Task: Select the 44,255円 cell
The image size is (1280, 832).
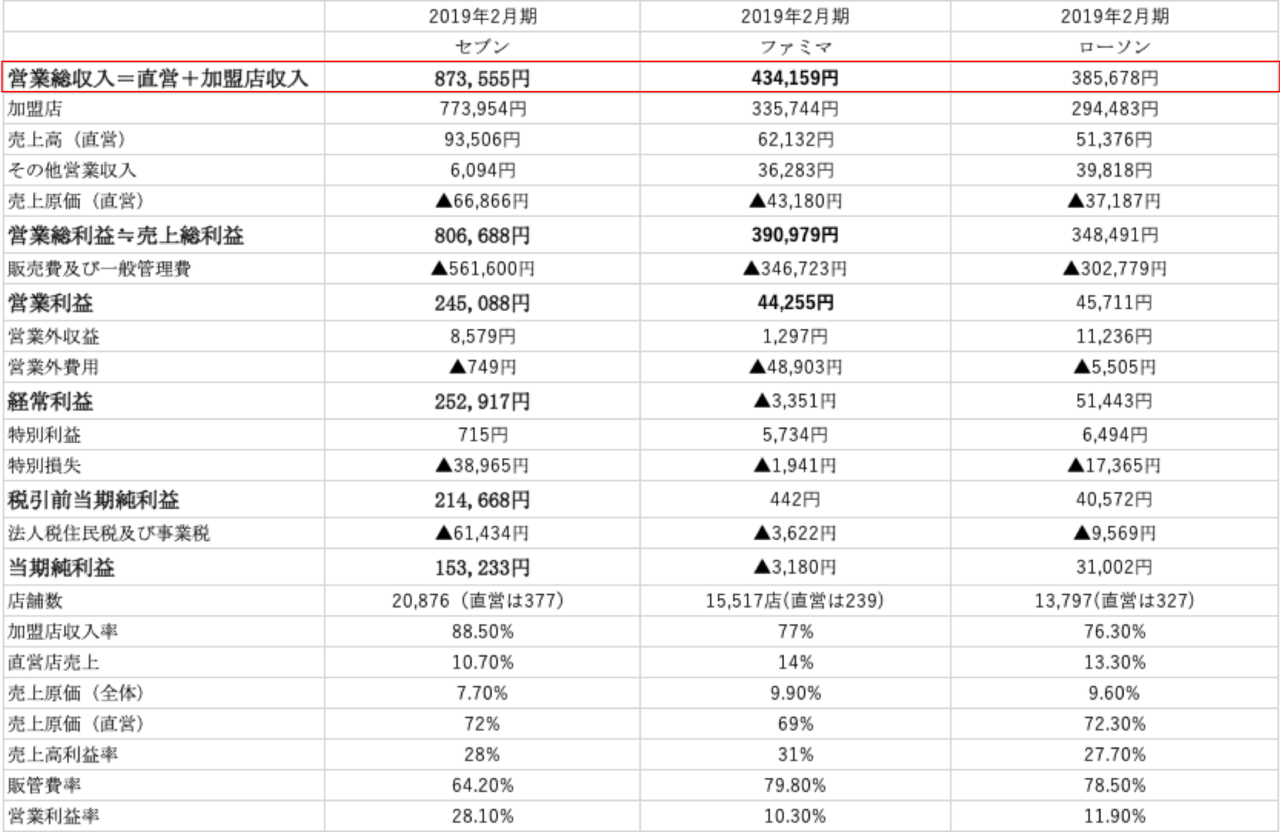Action: click(795, 302)
